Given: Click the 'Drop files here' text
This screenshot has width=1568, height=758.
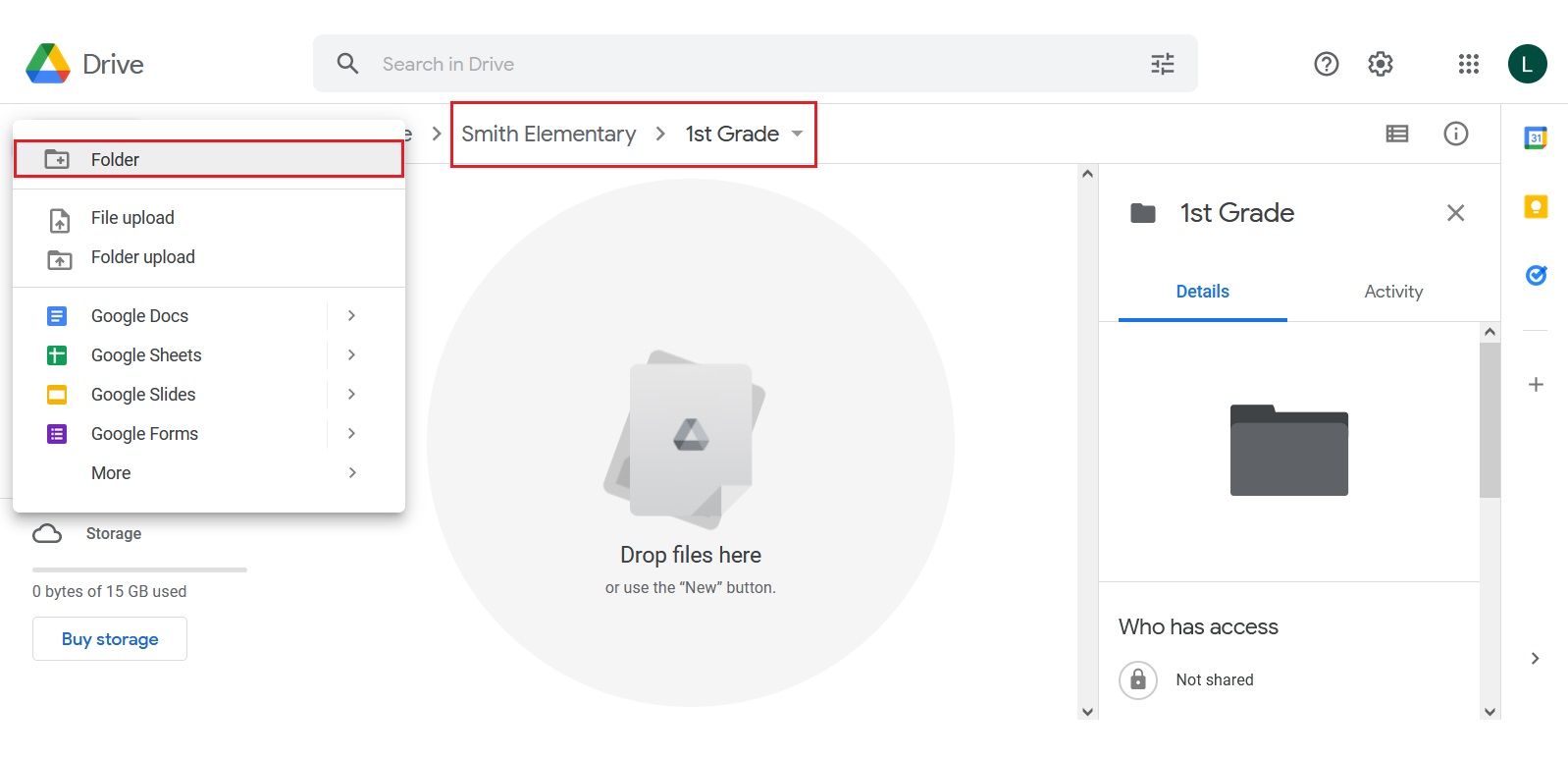Looking at the screenshot, I should click(x=691, y=555).
